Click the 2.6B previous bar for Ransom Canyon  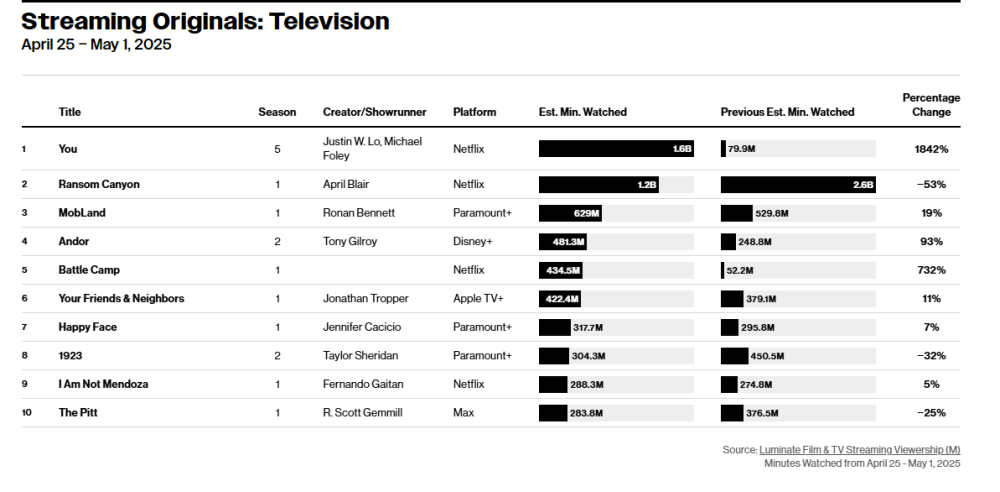[x=798, y=184]
